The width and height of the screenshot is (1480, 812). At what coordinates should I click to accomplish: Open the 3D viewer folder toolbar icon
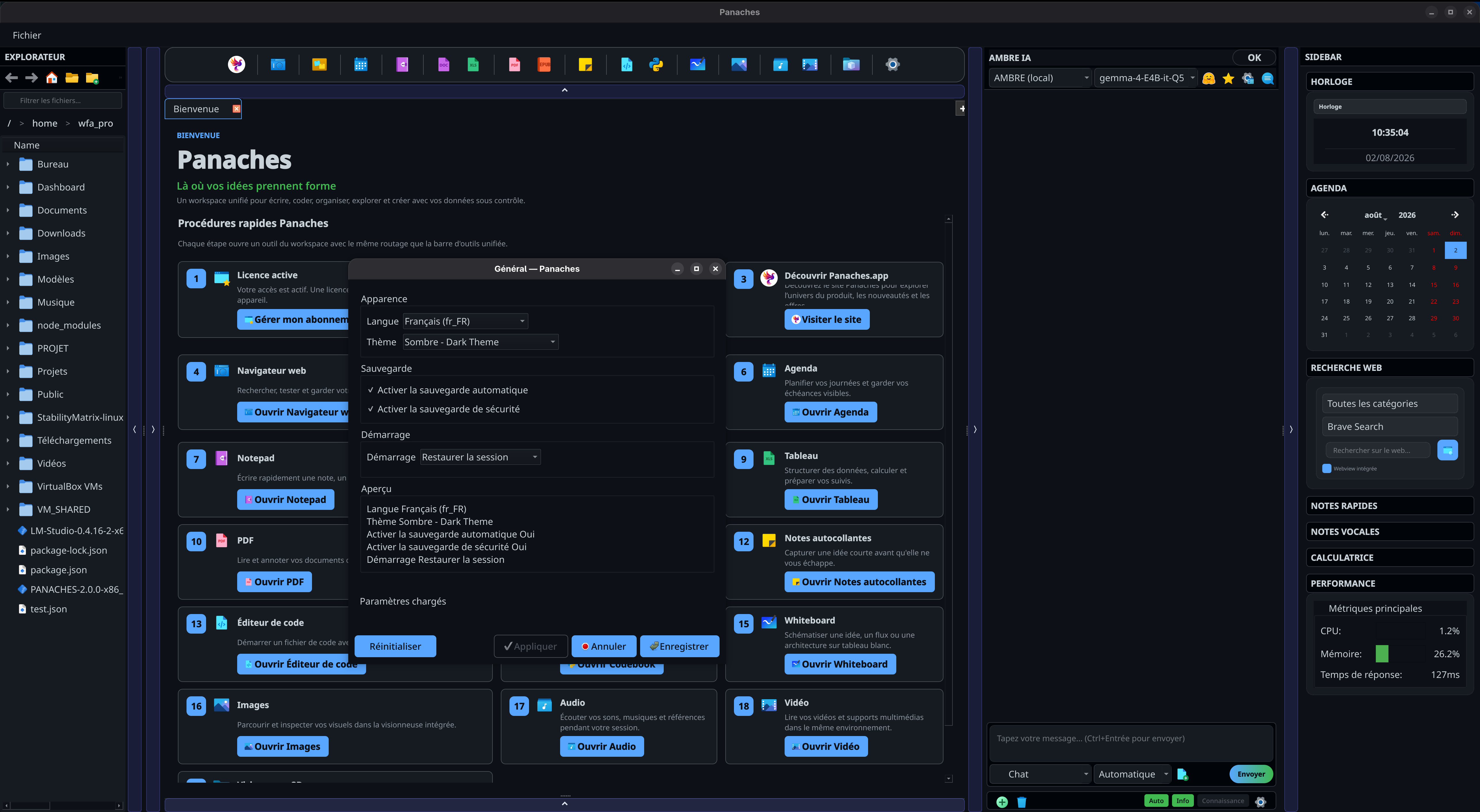tap(851, 64)
